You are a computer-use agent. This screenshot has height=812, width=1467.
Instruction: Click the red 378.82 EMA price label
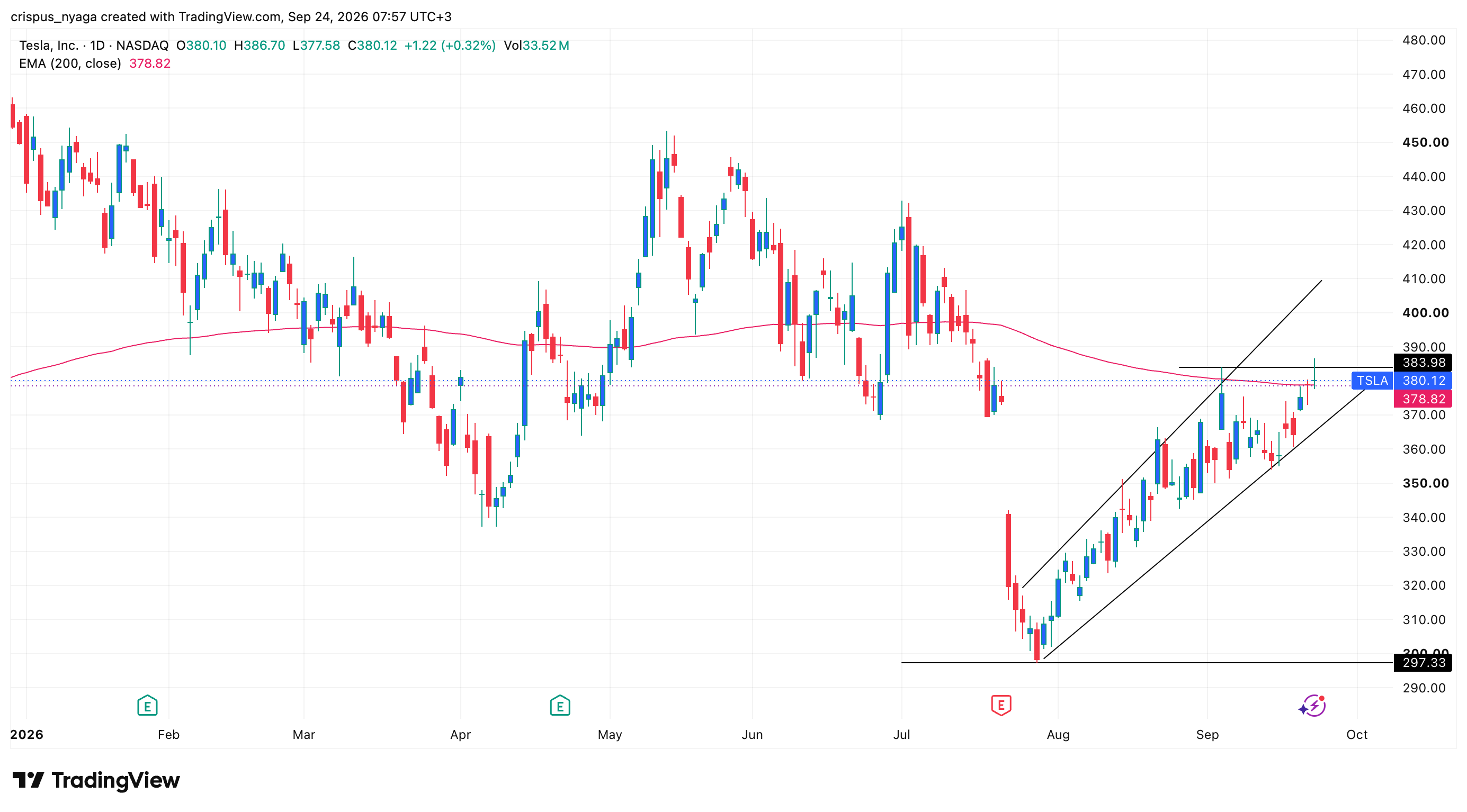pyautogui.click(x=1423, y=398)
